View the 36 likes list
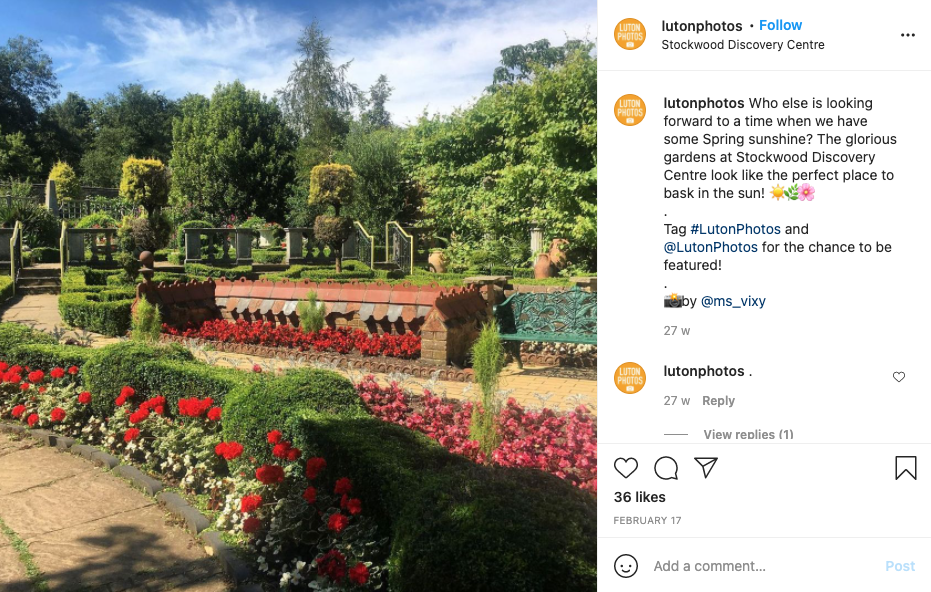 [x=639, y=497]
